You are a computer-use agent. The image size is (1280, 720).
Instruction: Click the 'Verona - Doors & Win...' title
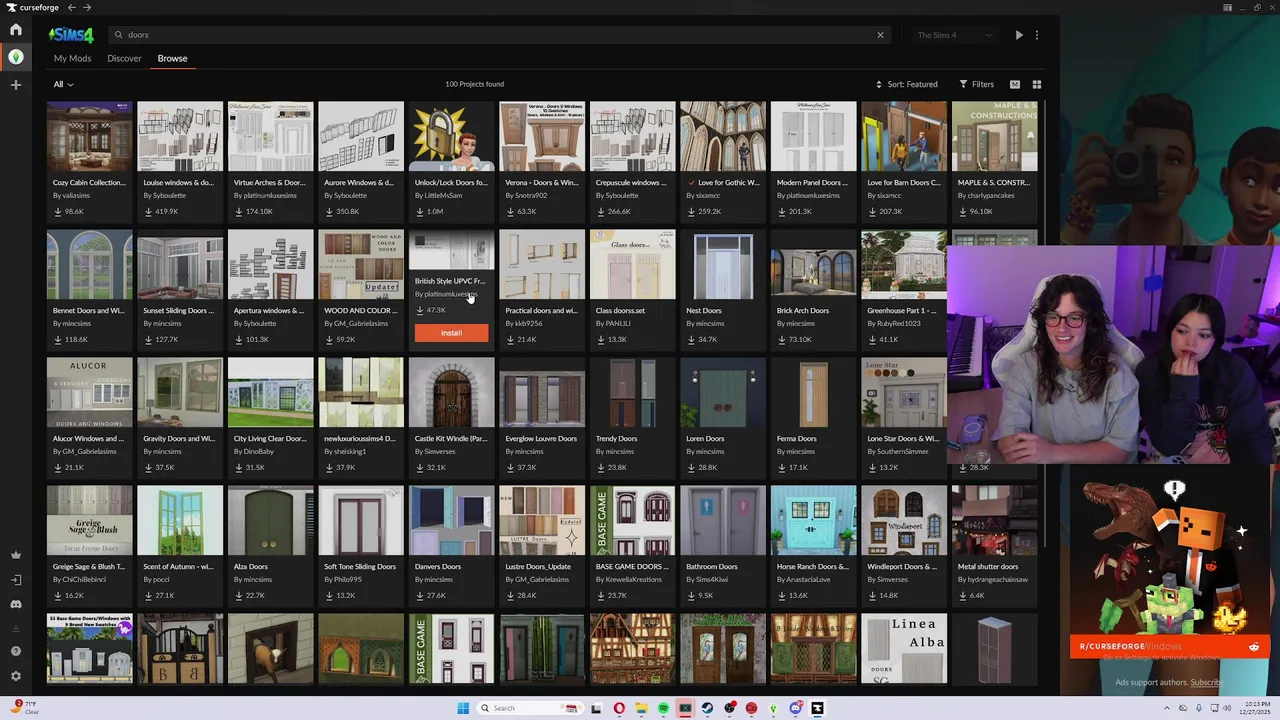(541, 183)
